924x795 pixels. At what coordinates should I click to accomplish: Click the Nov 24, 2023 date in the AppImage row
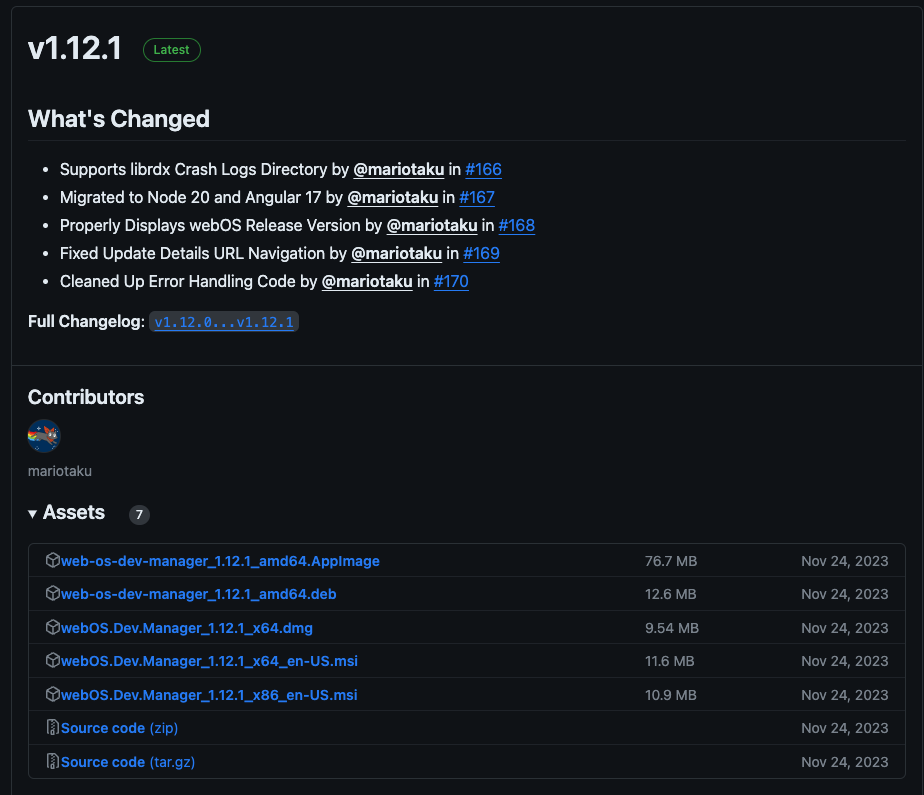coord(844,561)
